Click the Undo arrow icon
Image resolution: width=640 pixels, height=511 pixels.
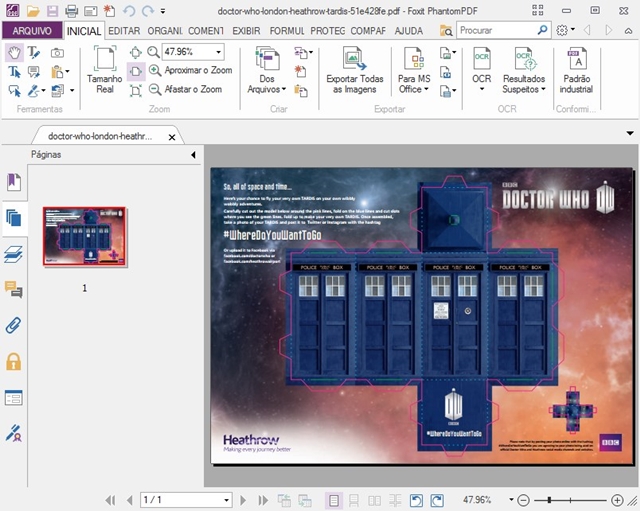coord(129,11)
